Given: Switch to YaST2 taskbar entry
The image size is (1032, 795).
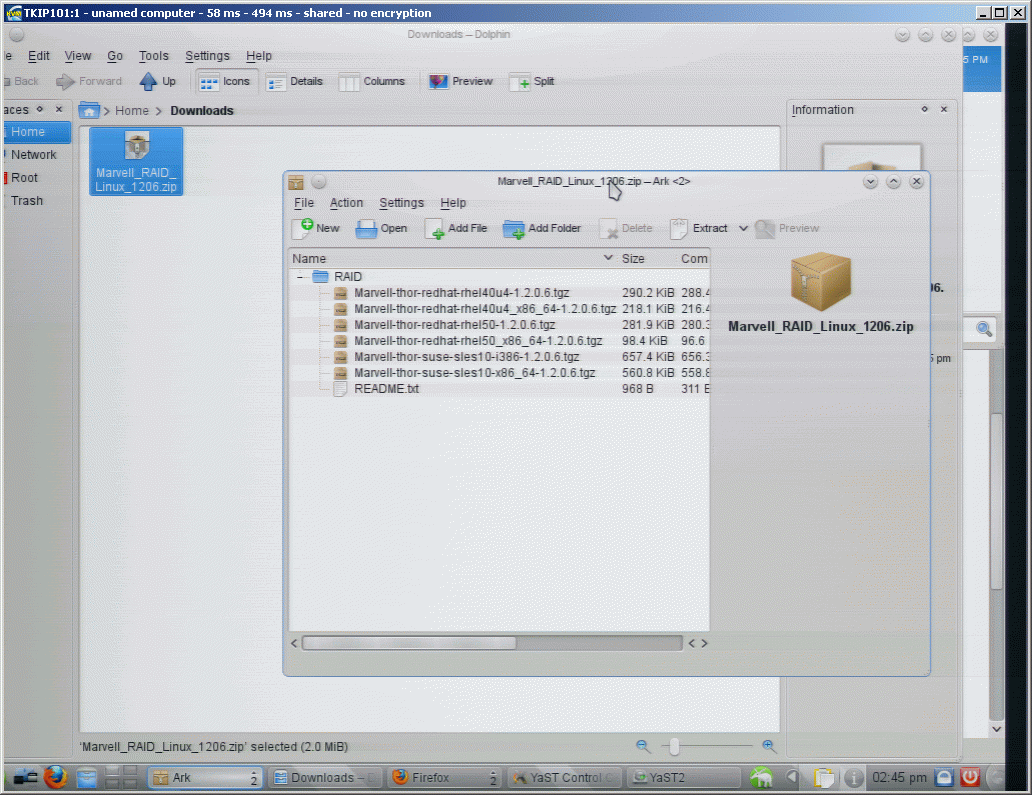Looking at the screenshot, I should click(683, 778).
